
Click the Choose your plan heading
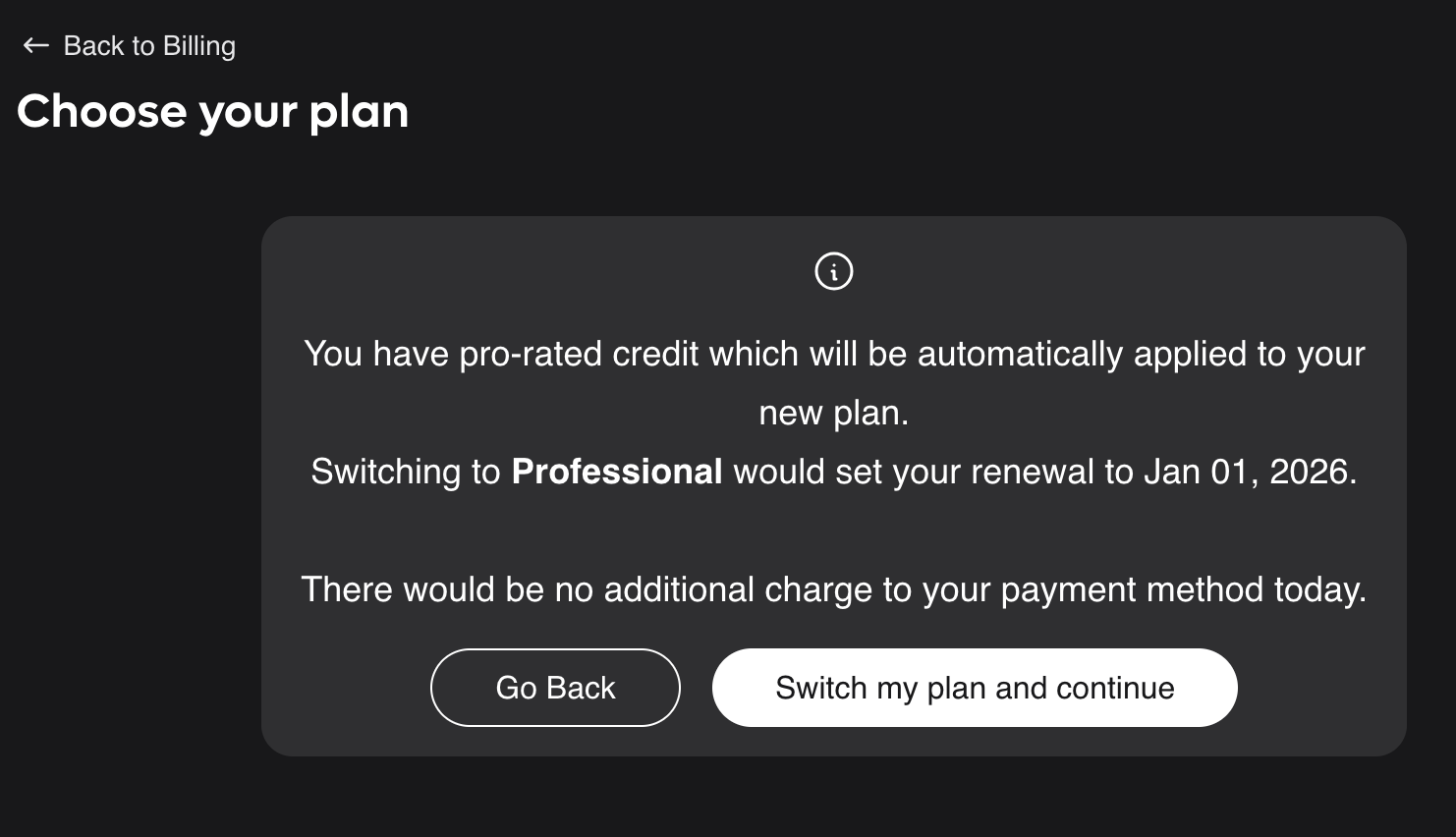tap(212, 112)
